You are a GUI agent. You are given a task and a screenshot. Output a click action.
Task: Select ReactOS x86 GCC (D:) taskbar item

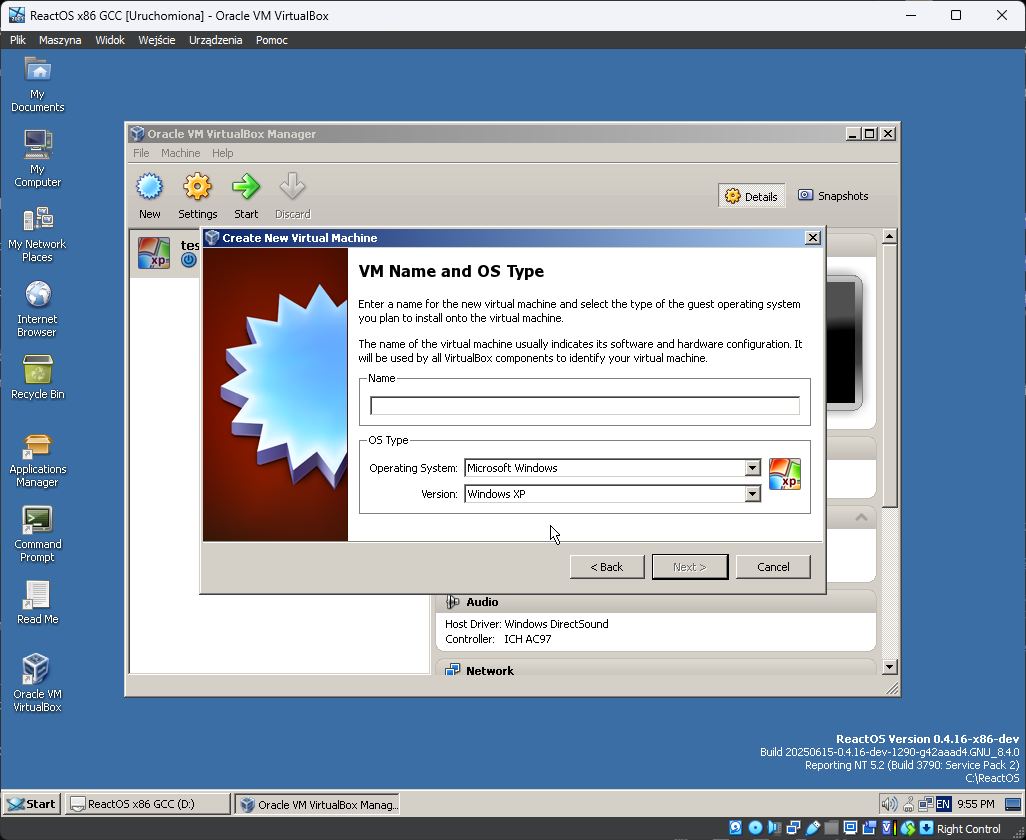pos(147,804)
